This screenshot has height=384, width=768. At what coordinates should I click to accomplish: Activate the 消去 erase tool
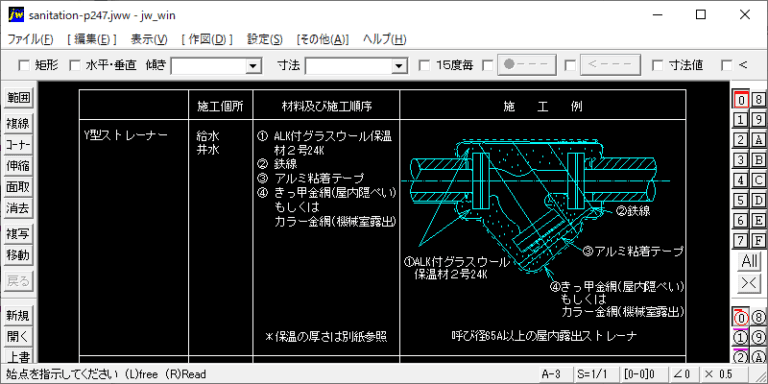pos(18,209)
